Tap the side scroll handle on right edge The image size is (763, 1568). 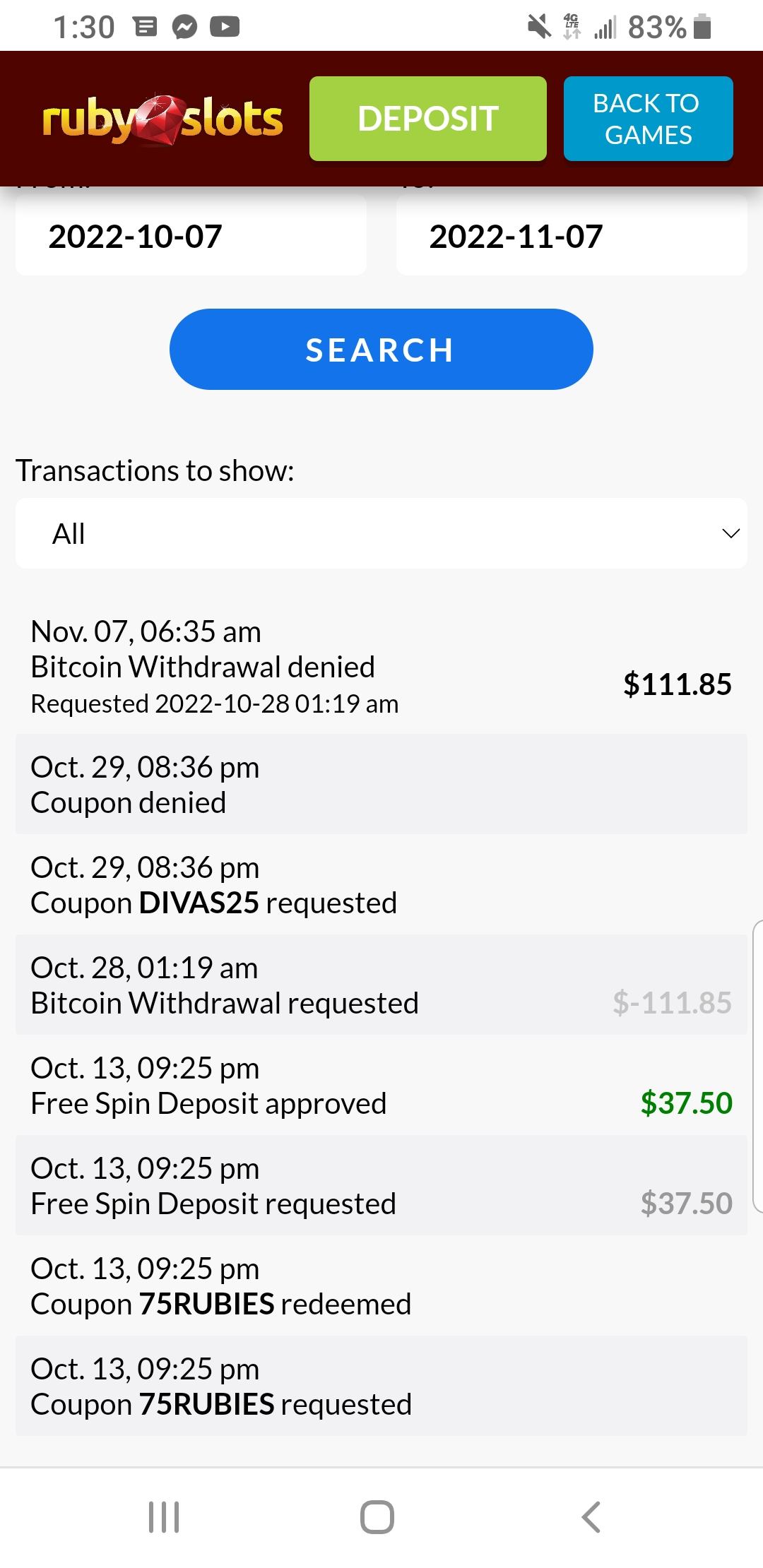[758, 1067]
